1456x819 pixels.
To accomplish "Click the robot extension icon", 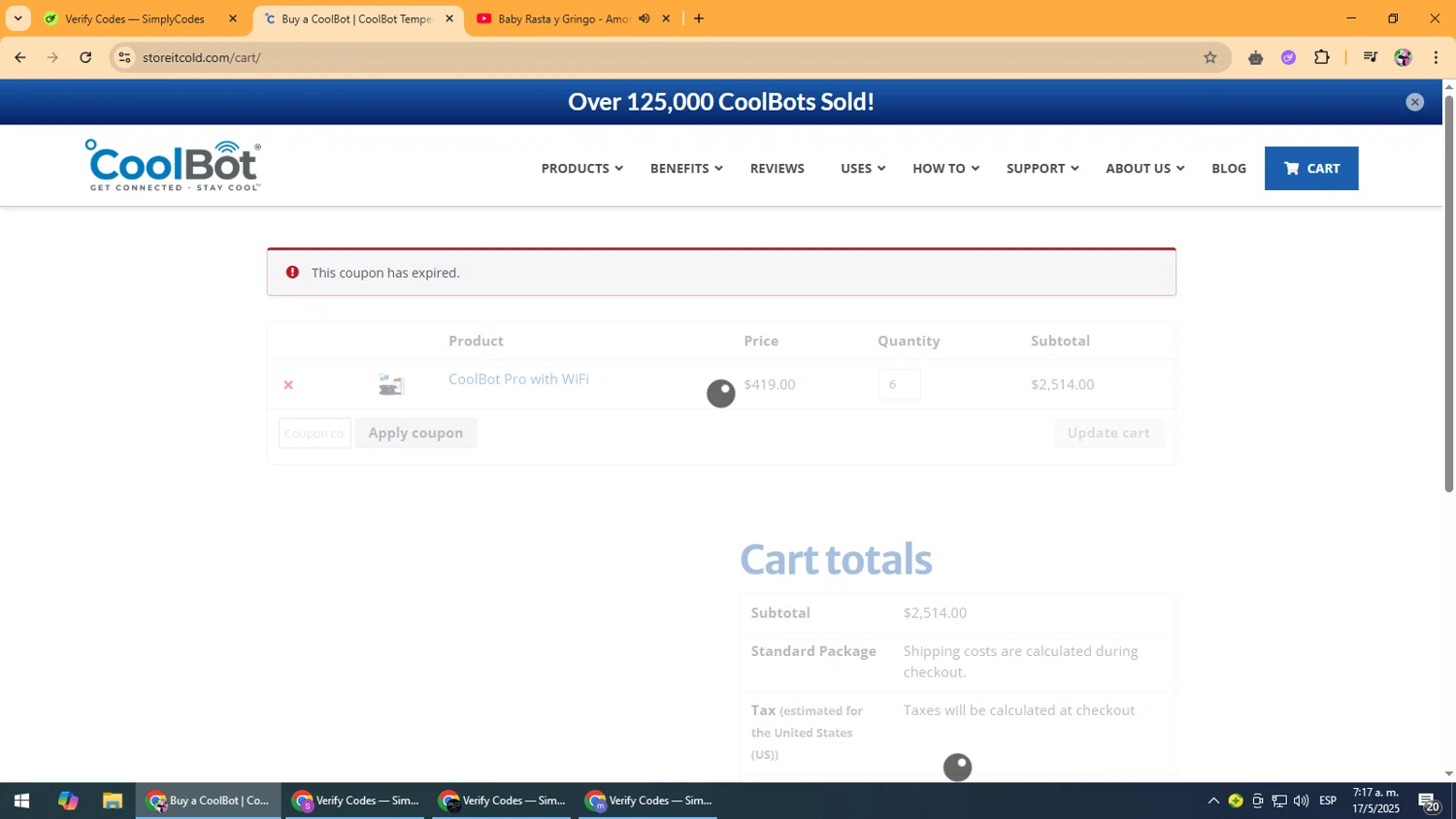I will pyautogui.click(x=1255, y=57).
